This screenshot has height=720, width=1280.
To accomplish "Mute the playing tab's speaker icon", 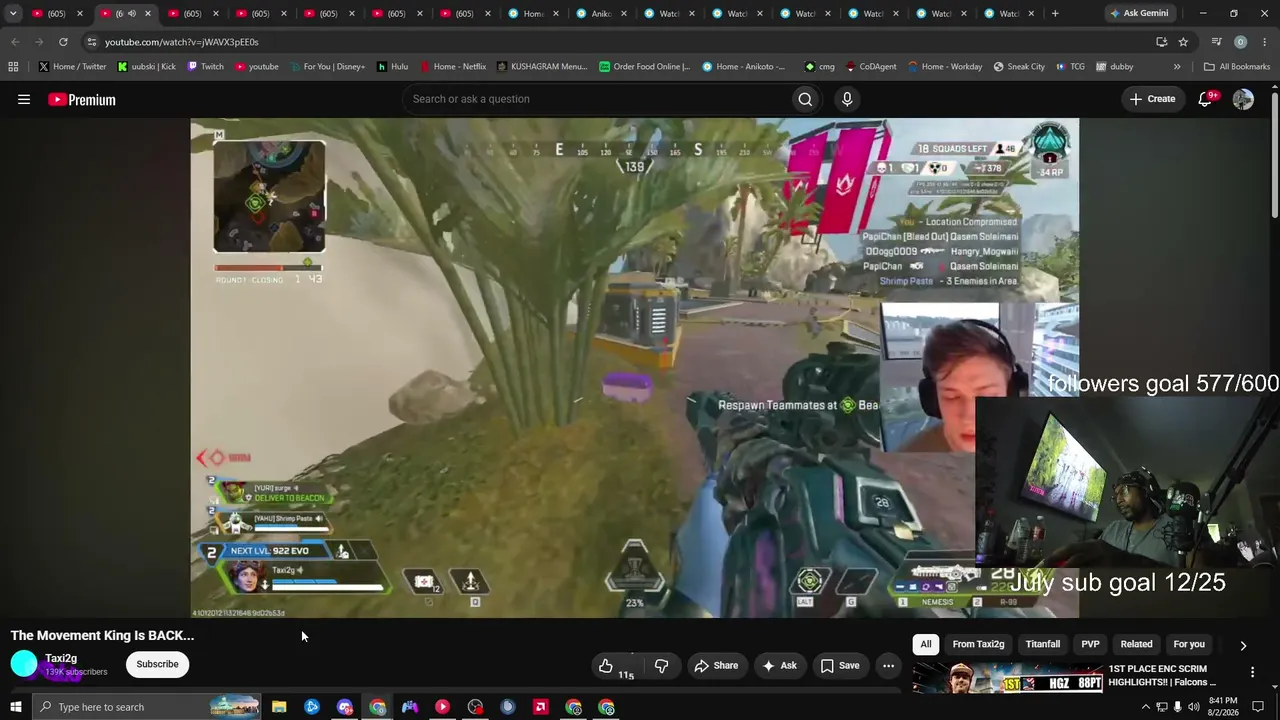I will 132,13.
